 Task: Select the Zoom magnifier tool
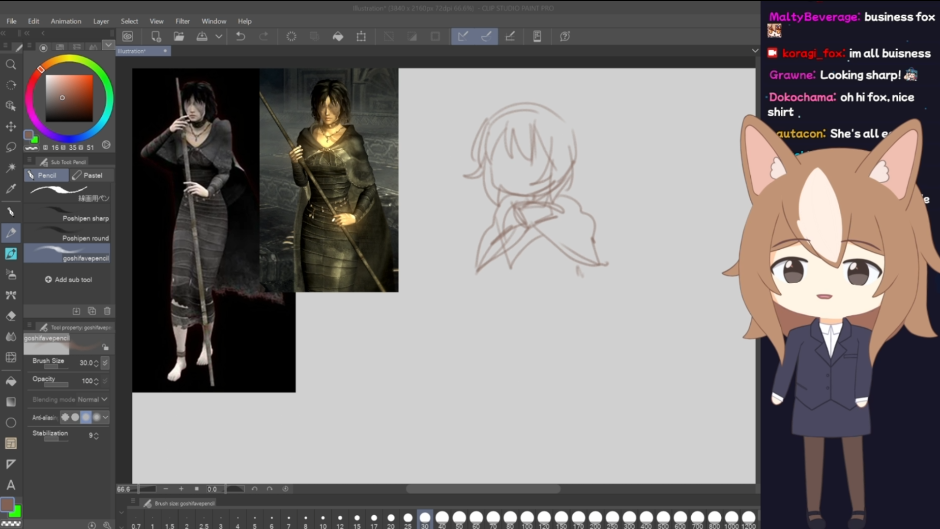point(11,64)
